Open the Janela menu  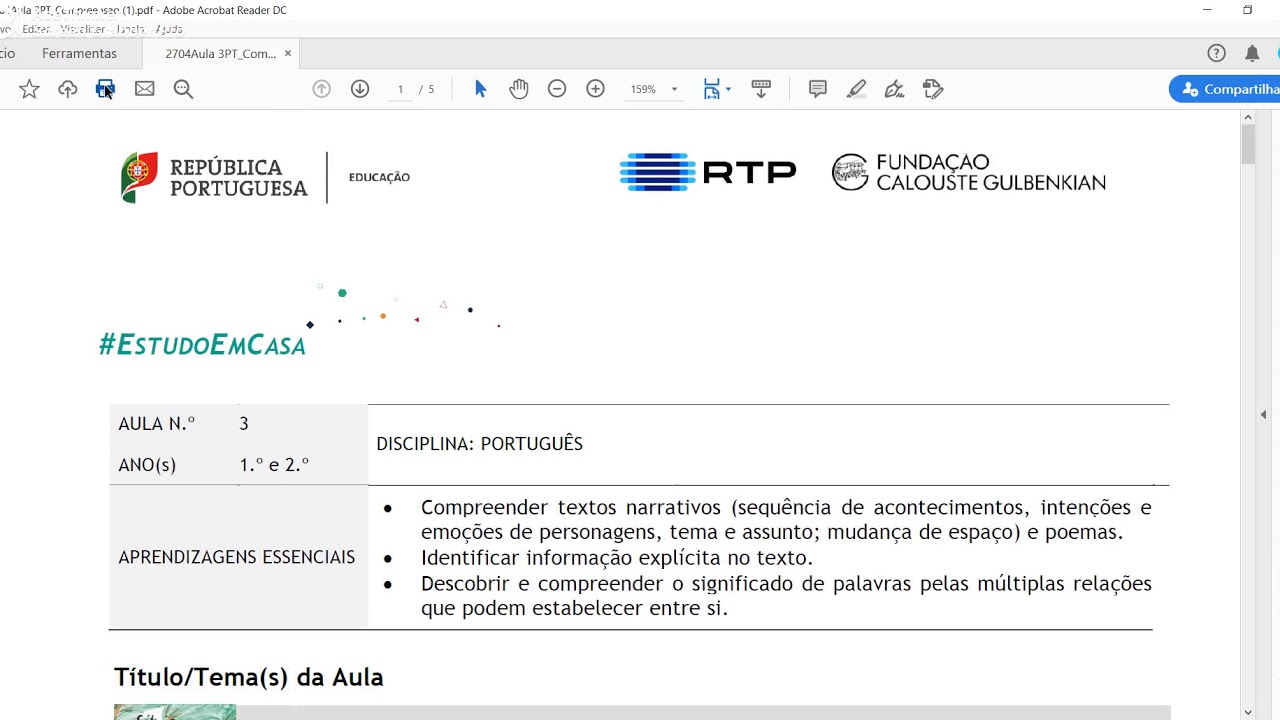pos(130,29)
